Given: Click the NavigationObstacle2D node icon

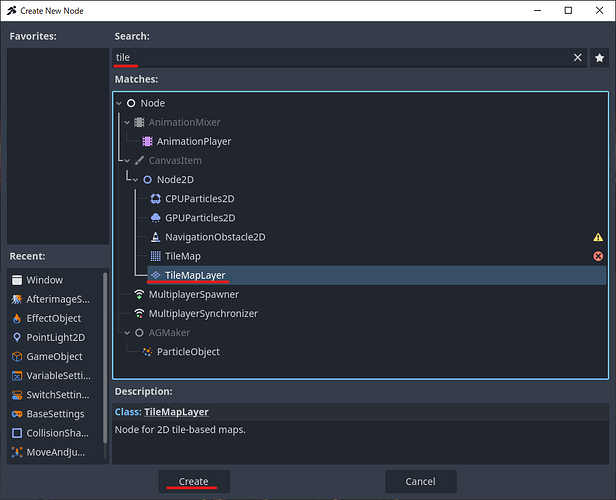Looking at the screenshot, I should (155, 237).
